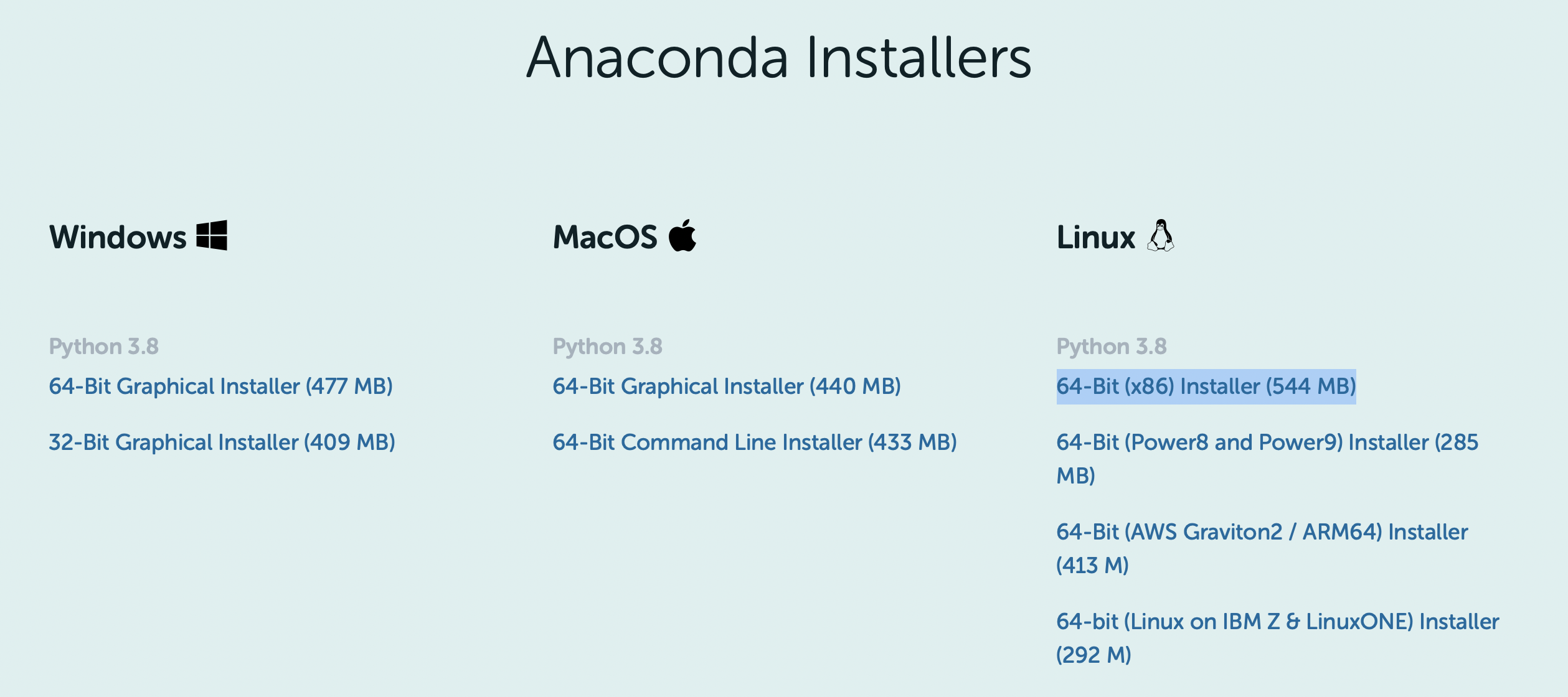Open MacOS 64-Bit Command Line Installer link

(x=754, y=442)
